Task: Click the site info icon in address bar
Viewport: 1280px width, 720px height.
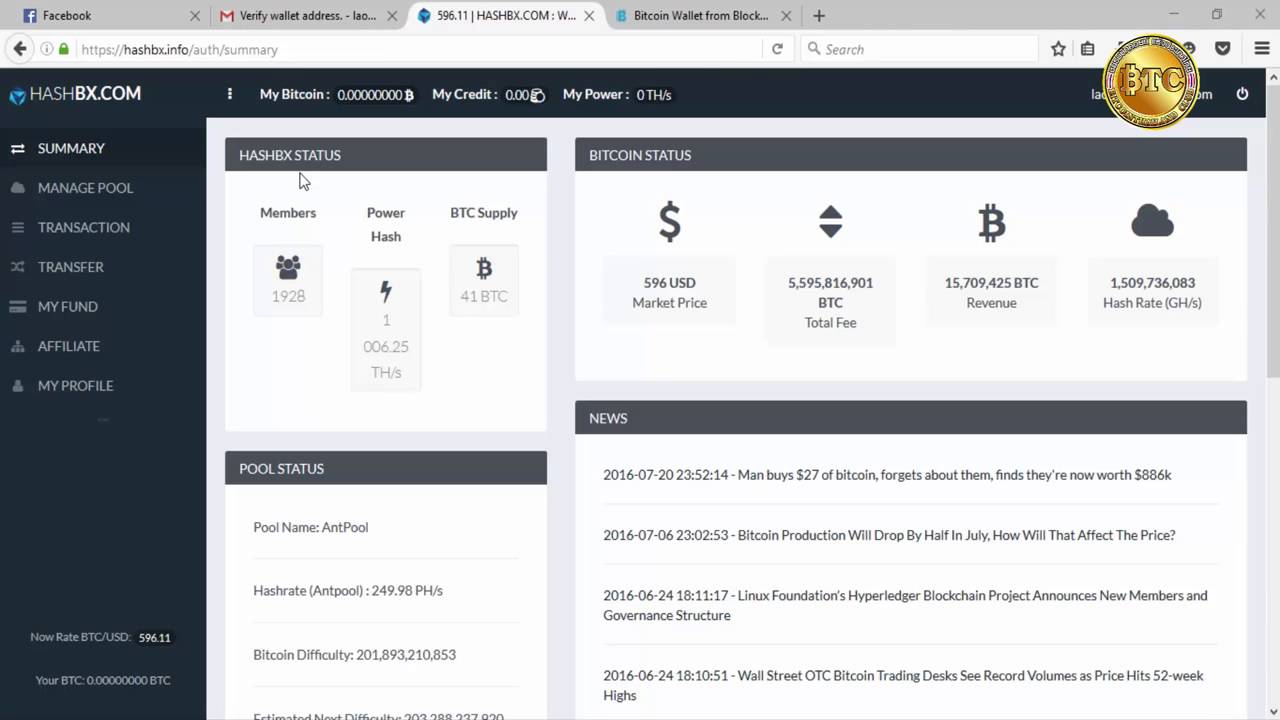Action: coord(47,49)
